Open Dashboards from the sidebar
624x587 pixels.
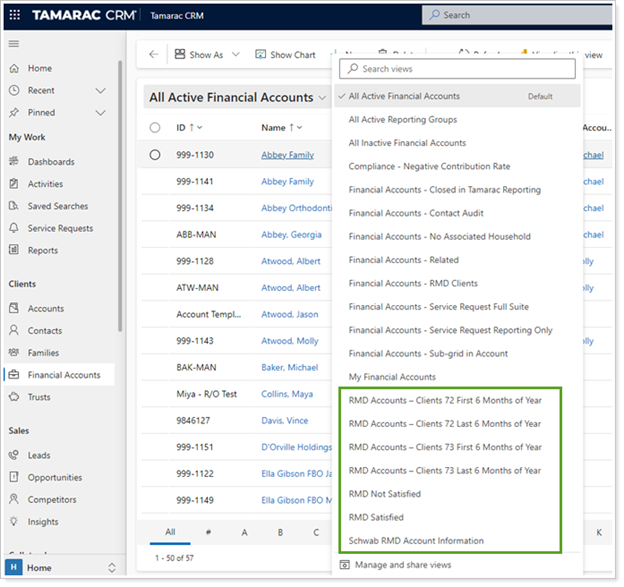coord(50,162)
